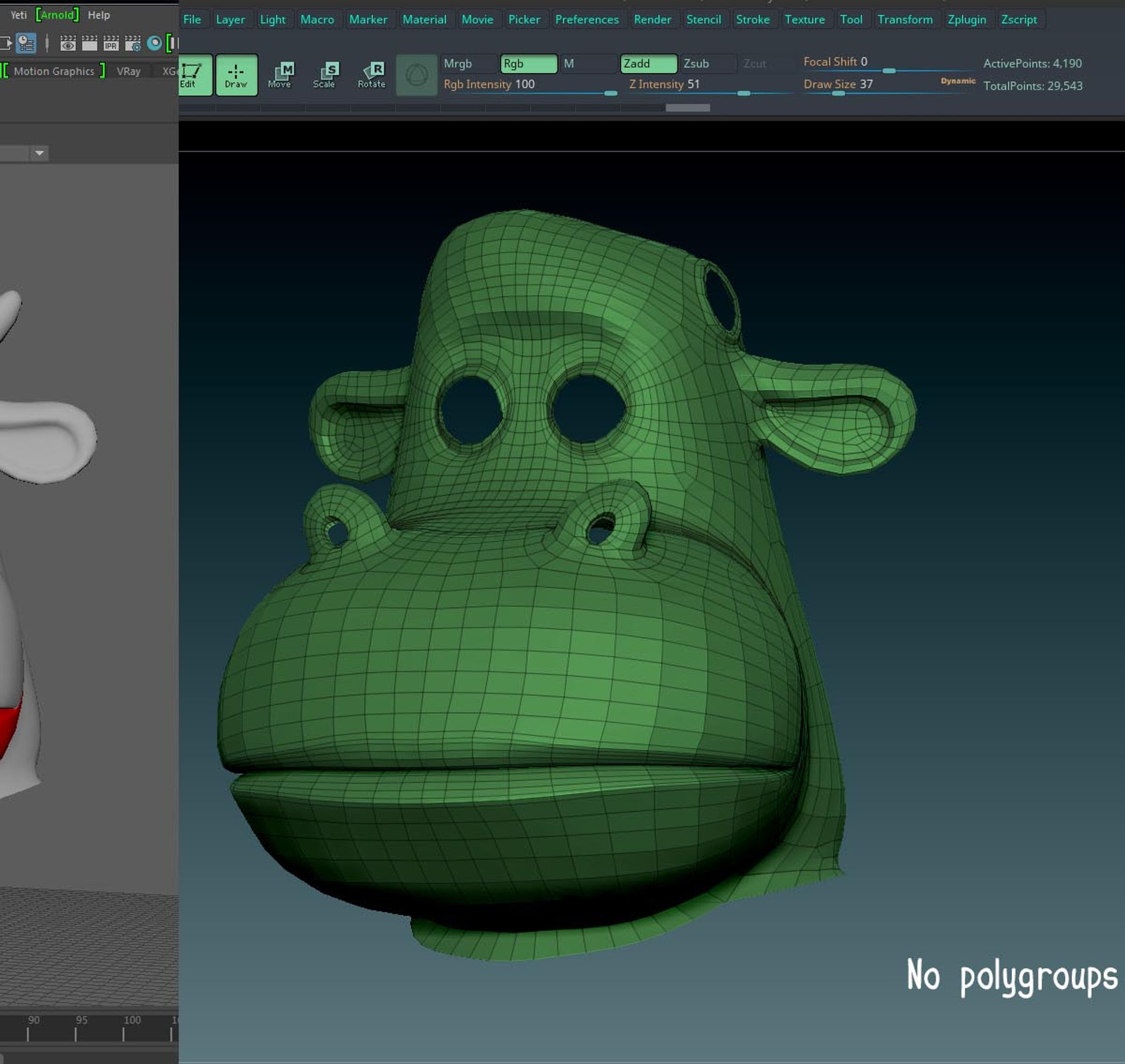
Task: Open the Animation Preferences icon in Maya
Action: click(26, 43)
